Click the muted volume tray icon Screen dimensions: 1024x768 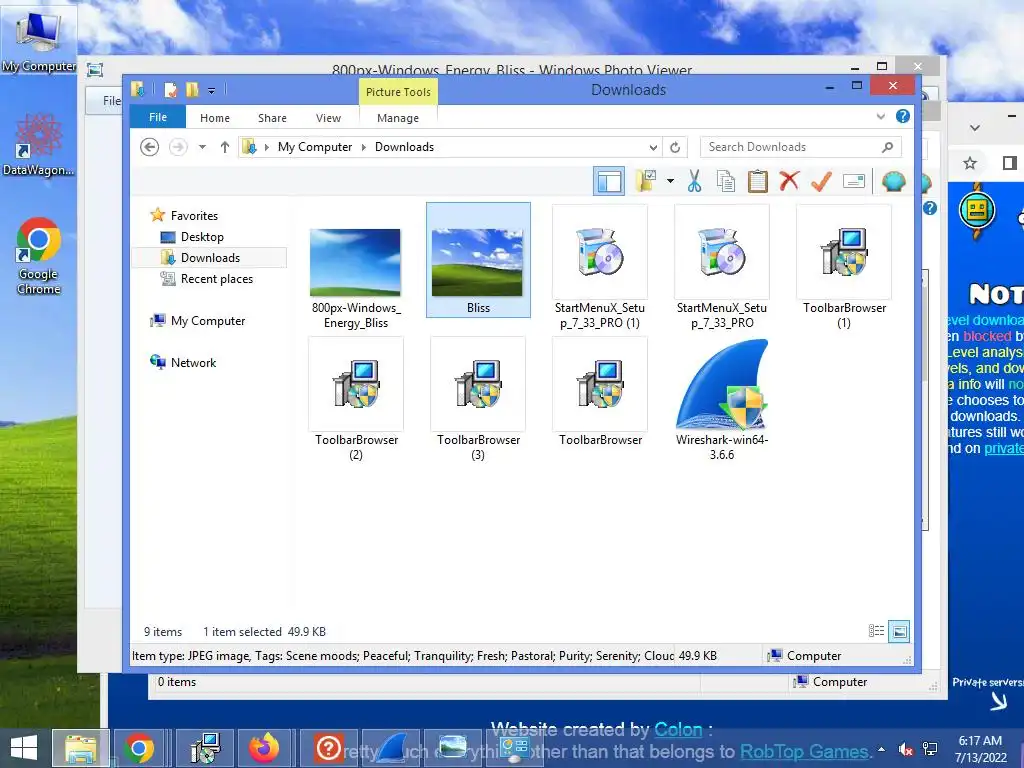pos(905,749)
